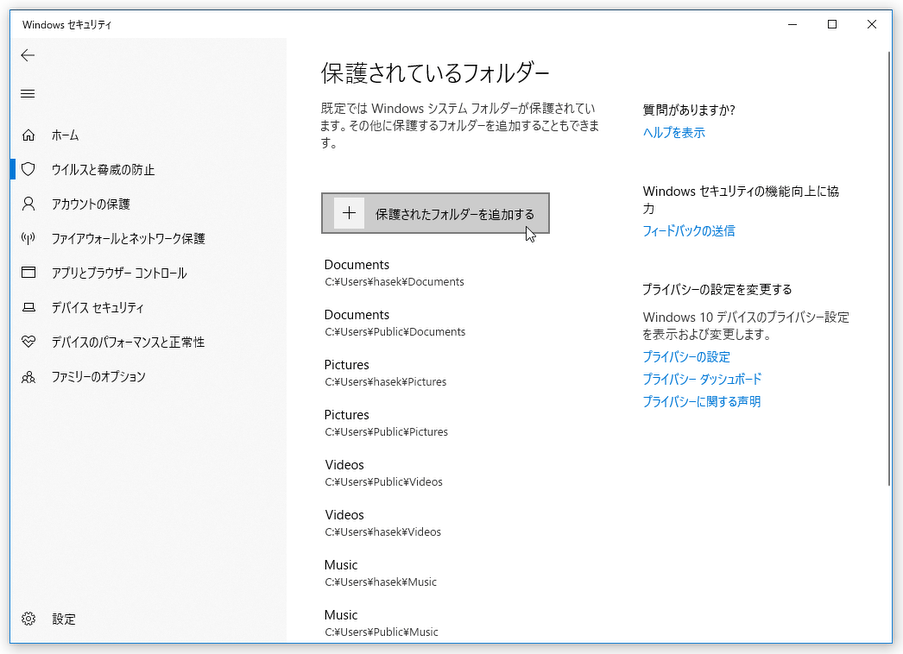
Task: Go back using the back arrow
Action: 28,55
